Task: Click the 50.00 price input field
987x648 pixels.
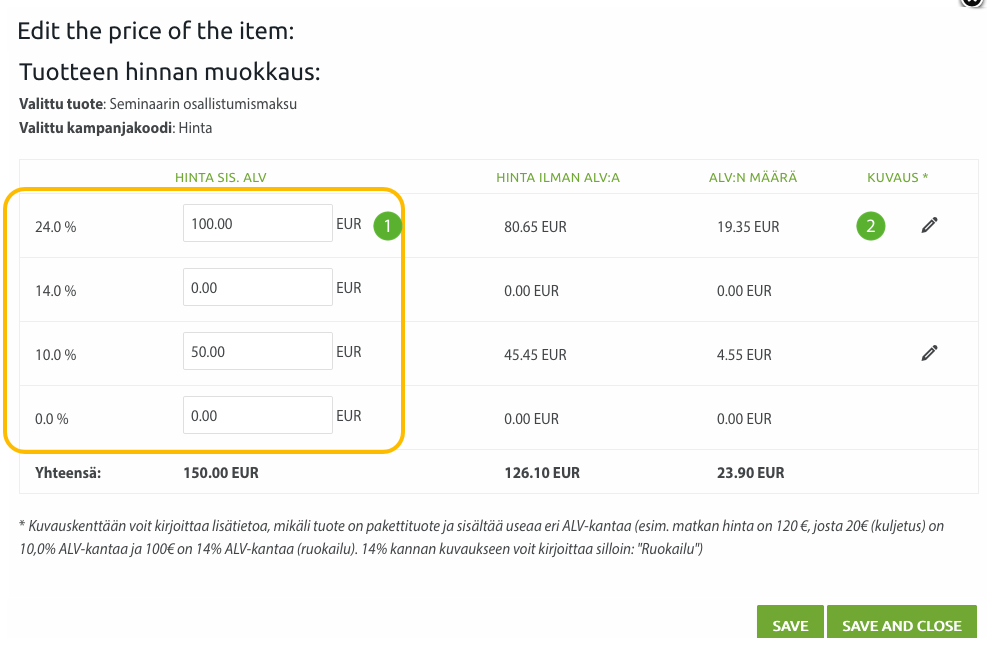Action: [x=257, y=351]
